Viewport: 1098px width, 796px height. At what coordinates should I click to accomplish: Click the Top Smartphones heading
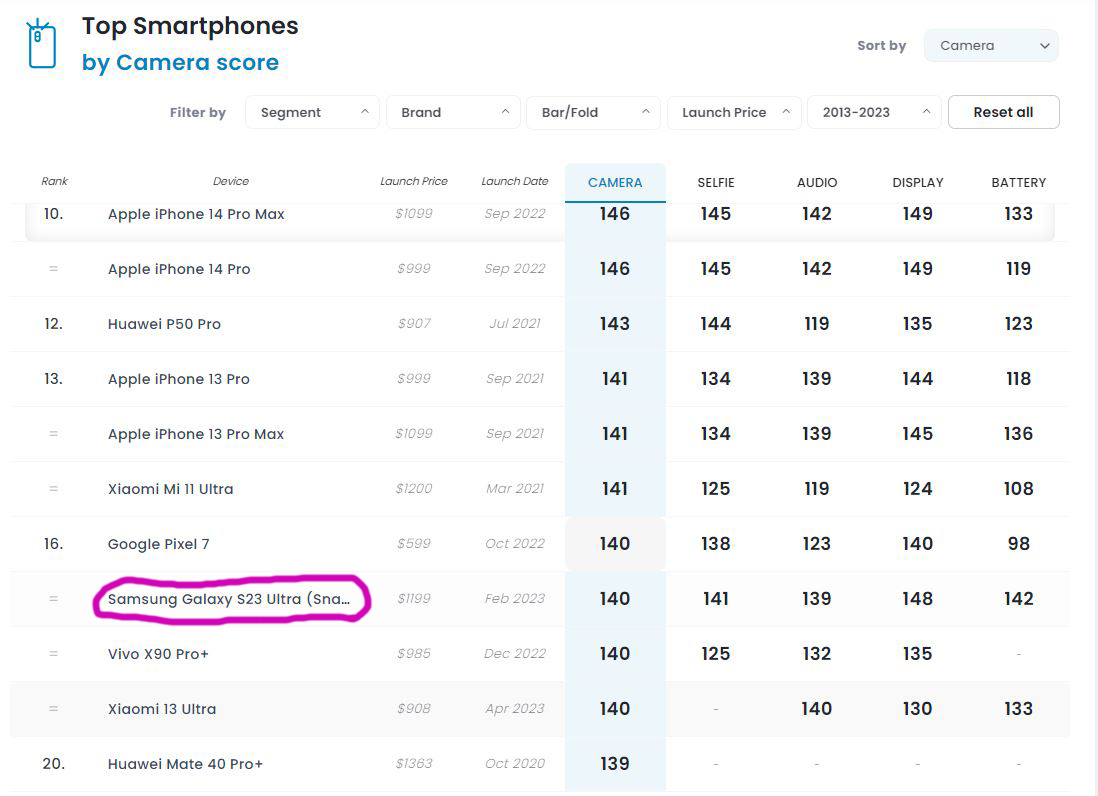[190, 26]
